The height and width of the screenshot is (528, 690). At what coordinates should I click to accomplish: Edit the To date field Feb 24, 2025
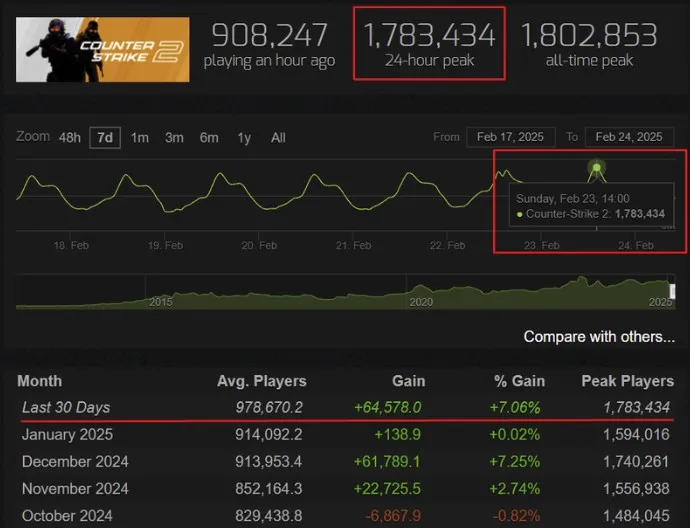tap(629, 137)
